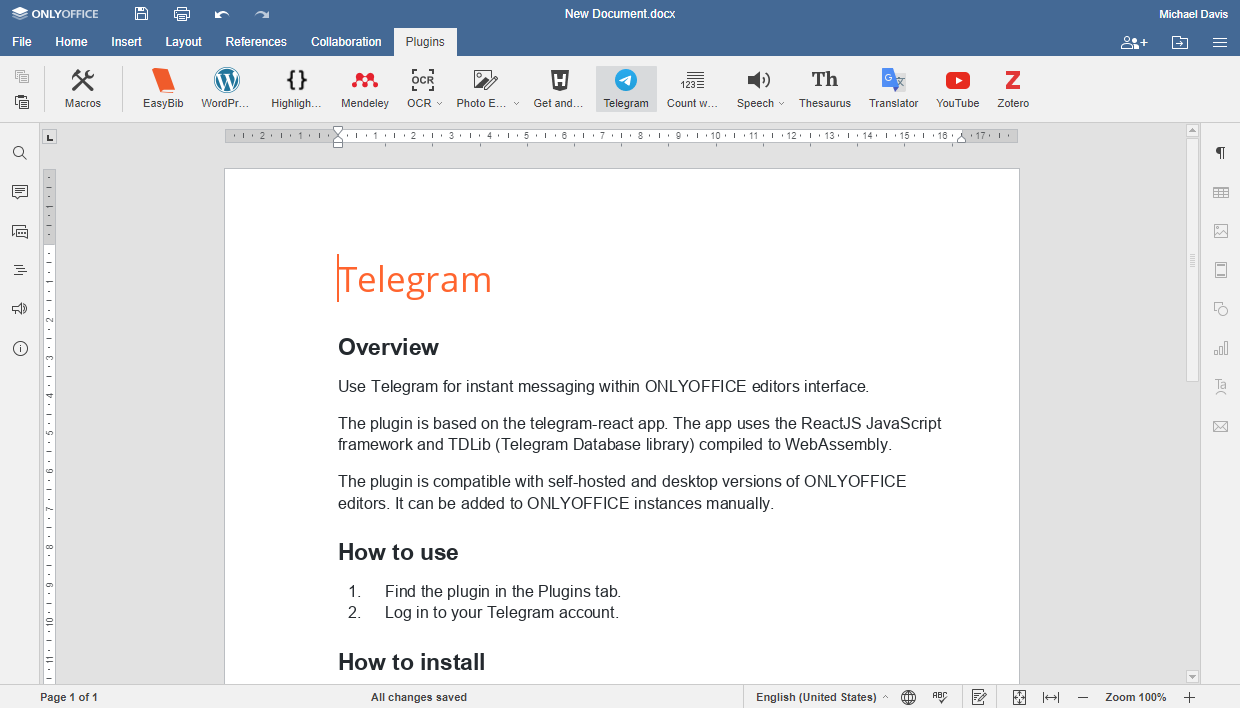
Task: Toggle track changes in status bar
Action: [x=979, y=697]
